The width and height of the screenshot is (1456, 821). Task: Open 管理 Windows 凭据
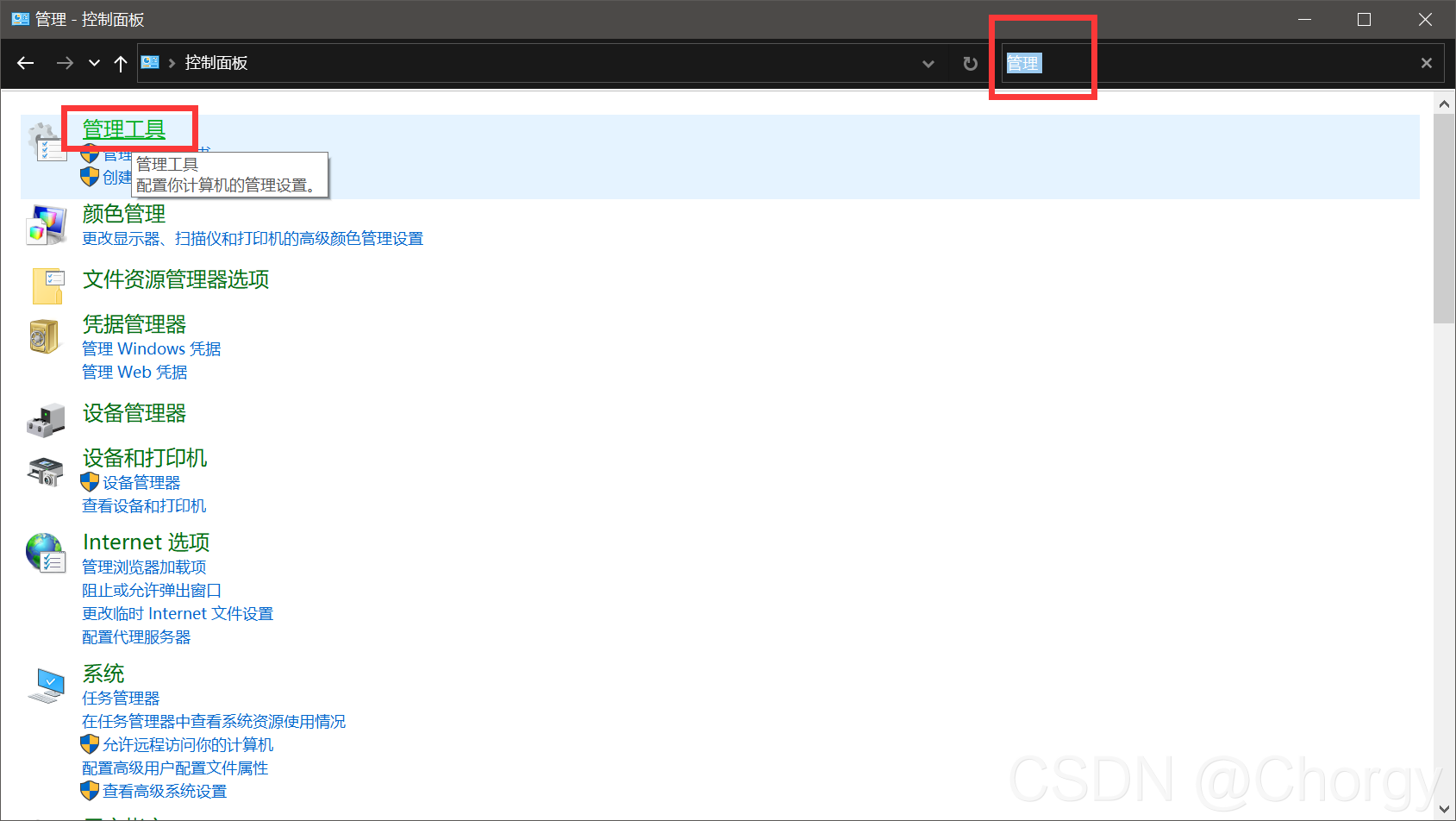(x=152, y=349)
